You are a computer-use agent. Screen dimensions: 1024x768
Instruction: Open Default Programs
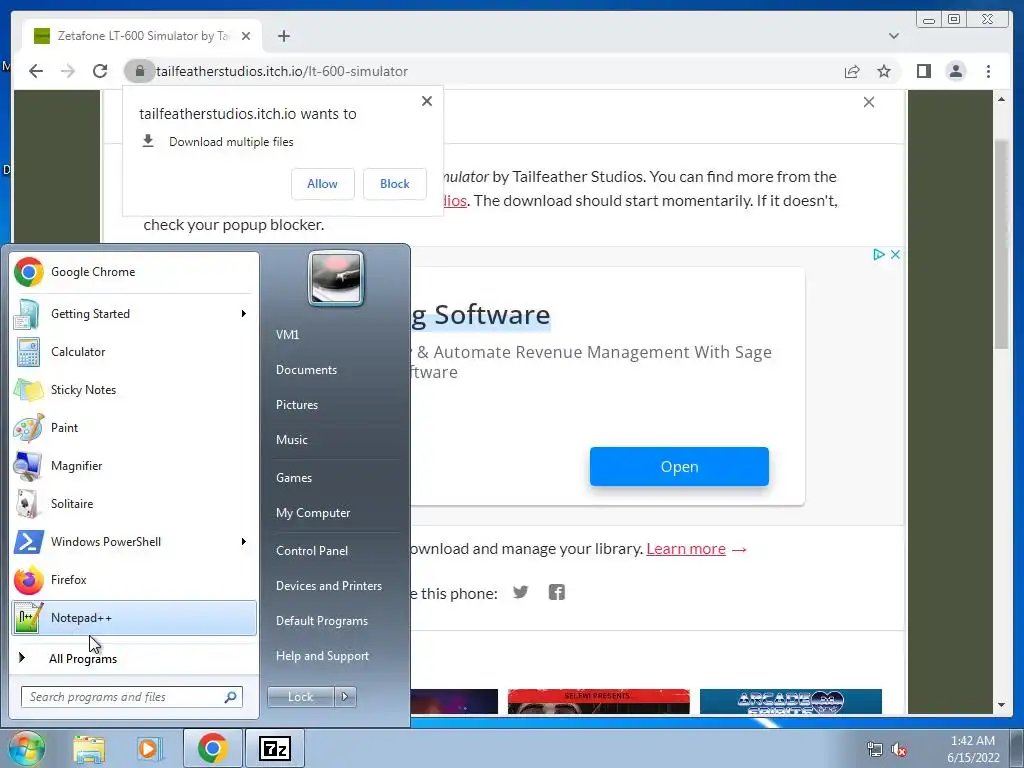pos(321,621)
